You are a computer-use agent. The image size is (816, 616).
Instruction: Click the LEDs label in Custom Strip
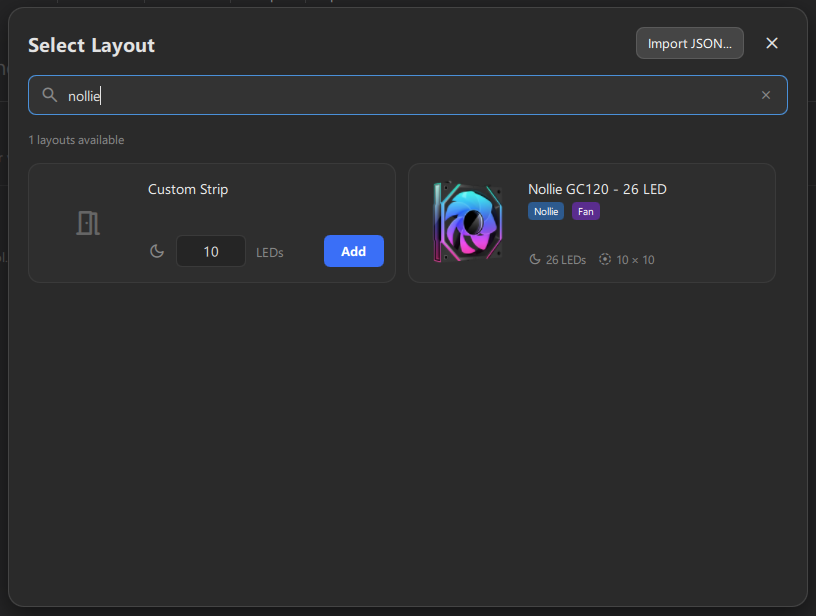point(270,252)
